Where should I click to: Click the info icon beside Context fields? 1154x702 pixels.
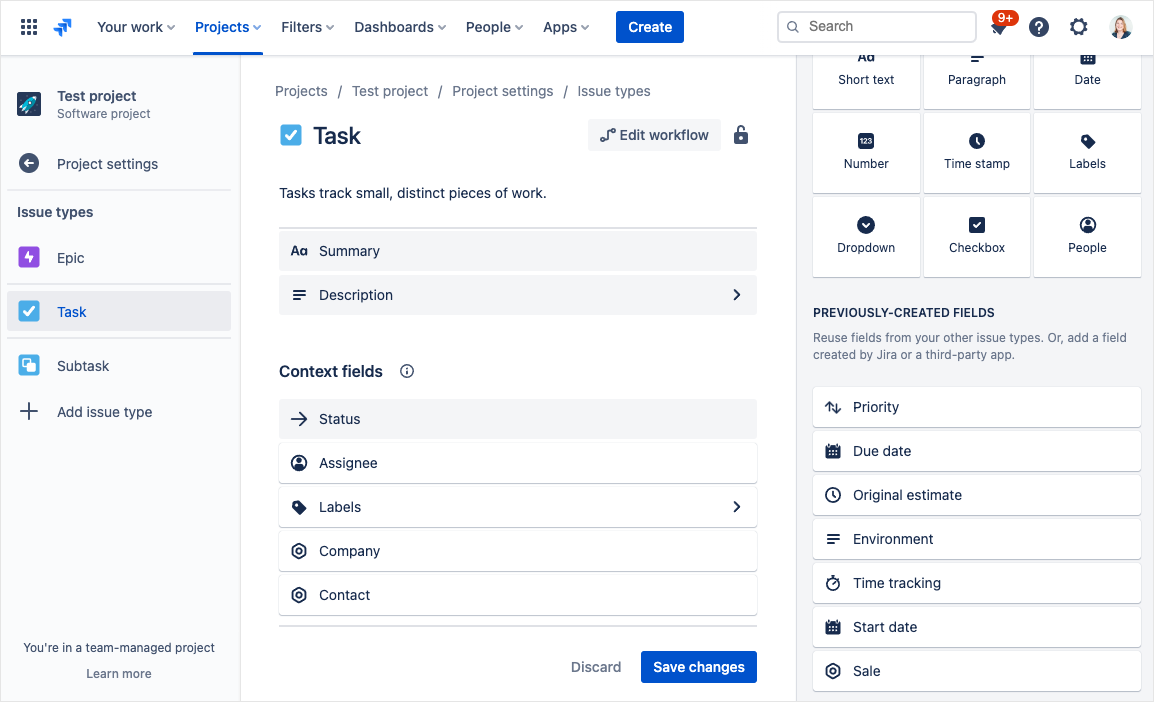click(x=407, y=371)
